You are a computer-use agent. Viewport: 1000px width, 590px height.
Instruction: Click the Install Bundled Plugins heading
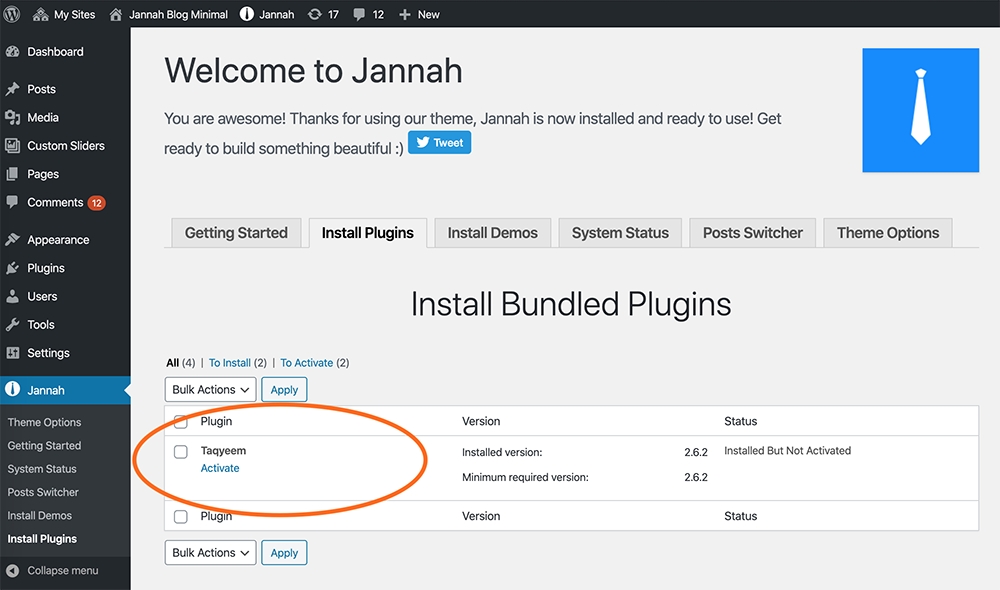571,304
